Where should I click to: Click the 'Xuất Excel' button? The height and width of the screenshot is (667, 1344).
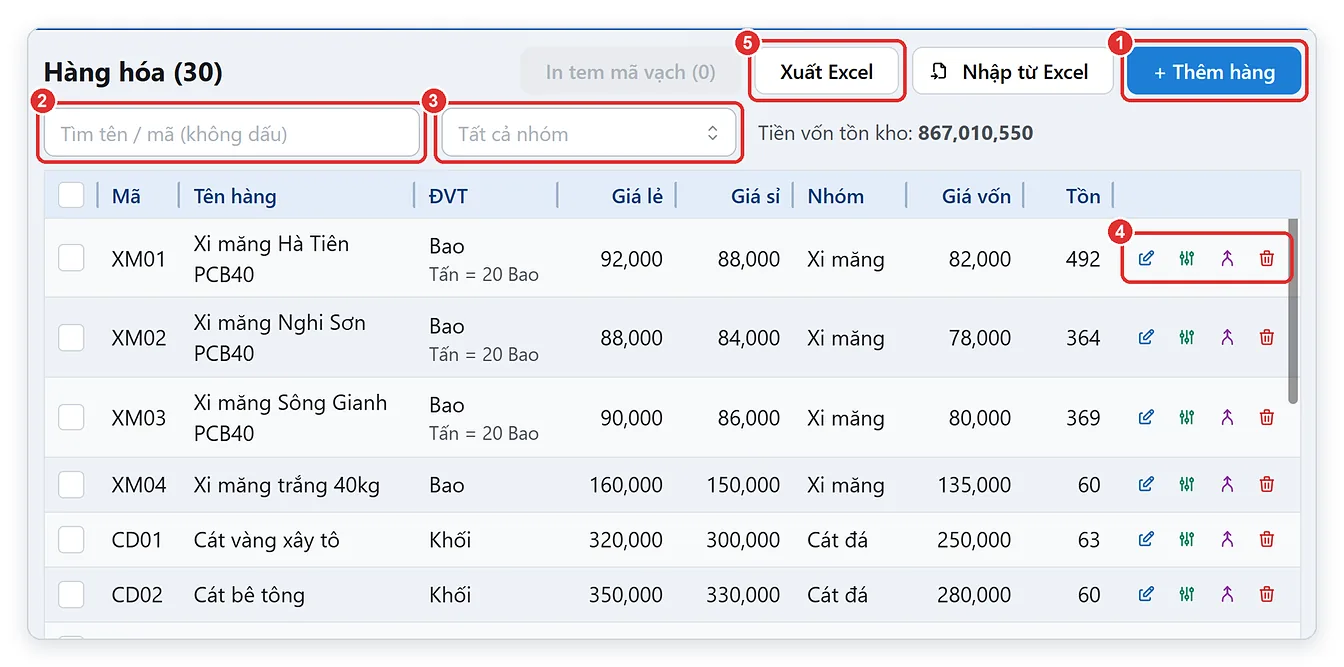click(827, 72)
